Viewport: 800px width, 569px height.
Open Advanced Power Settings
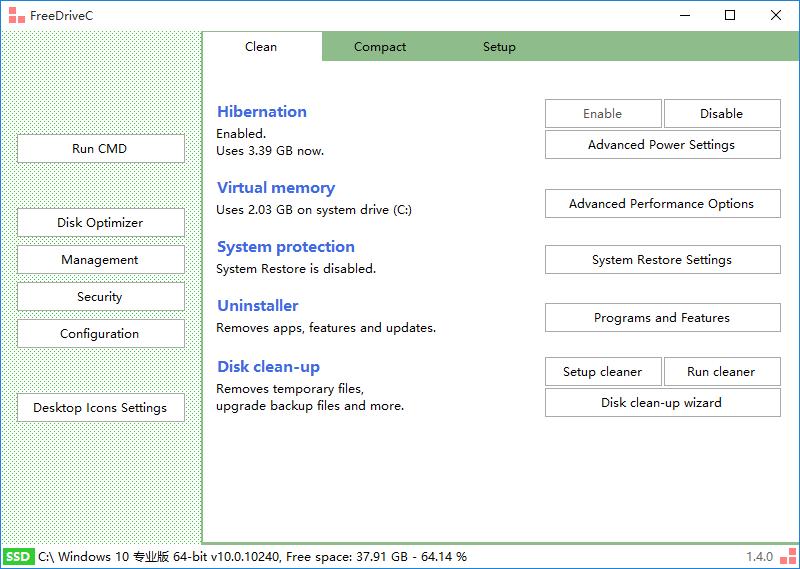point(662,144)
